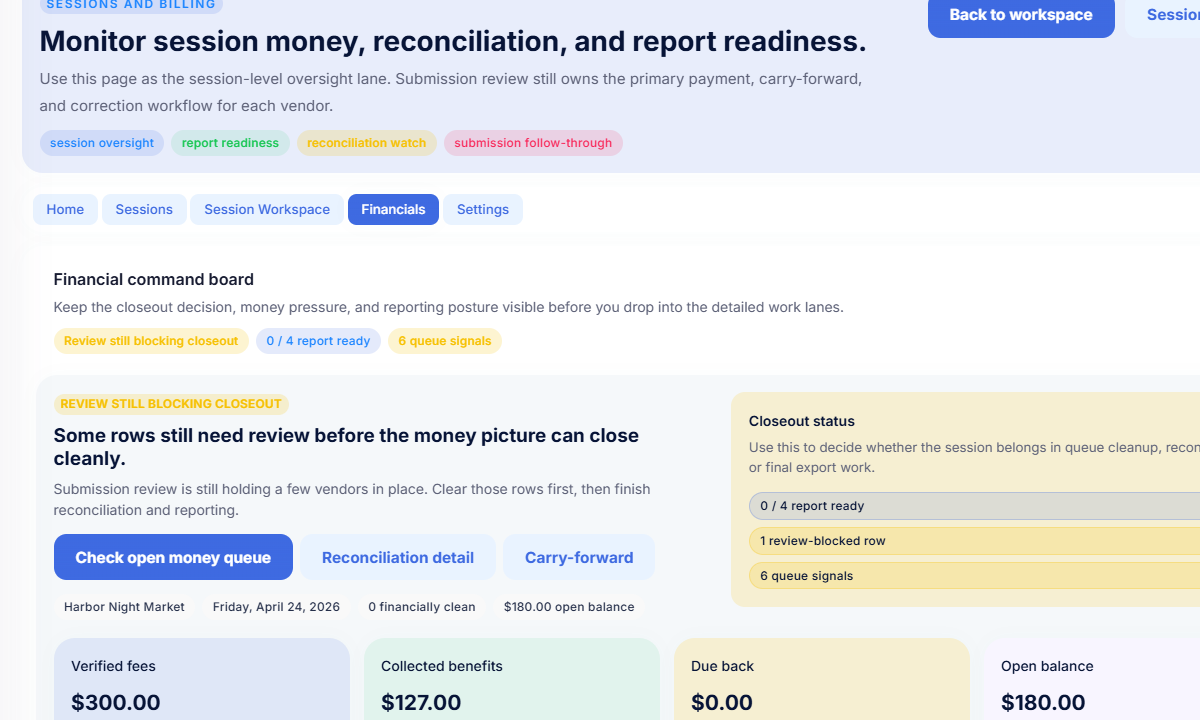Select the session oversight tag

coord(102,143)
